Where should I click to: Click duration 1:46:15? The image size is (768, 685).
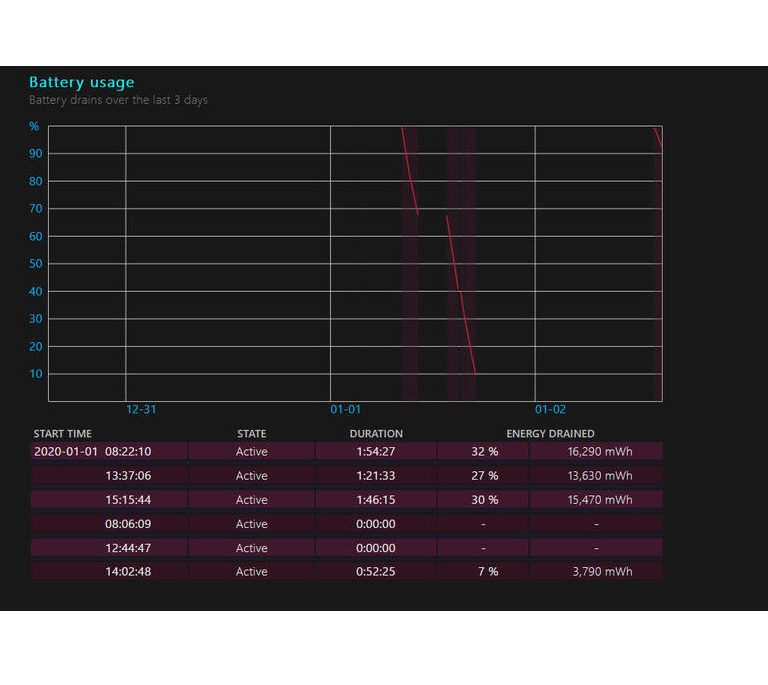[x=376, y=500]
